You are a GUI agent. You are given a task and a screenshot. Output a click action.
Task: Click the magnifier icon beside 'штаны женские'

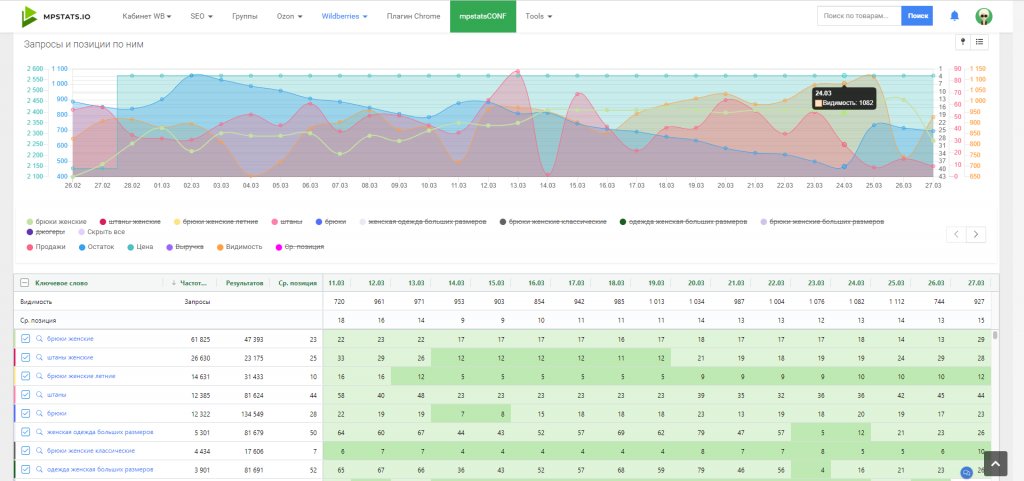(x=39, y=357)
